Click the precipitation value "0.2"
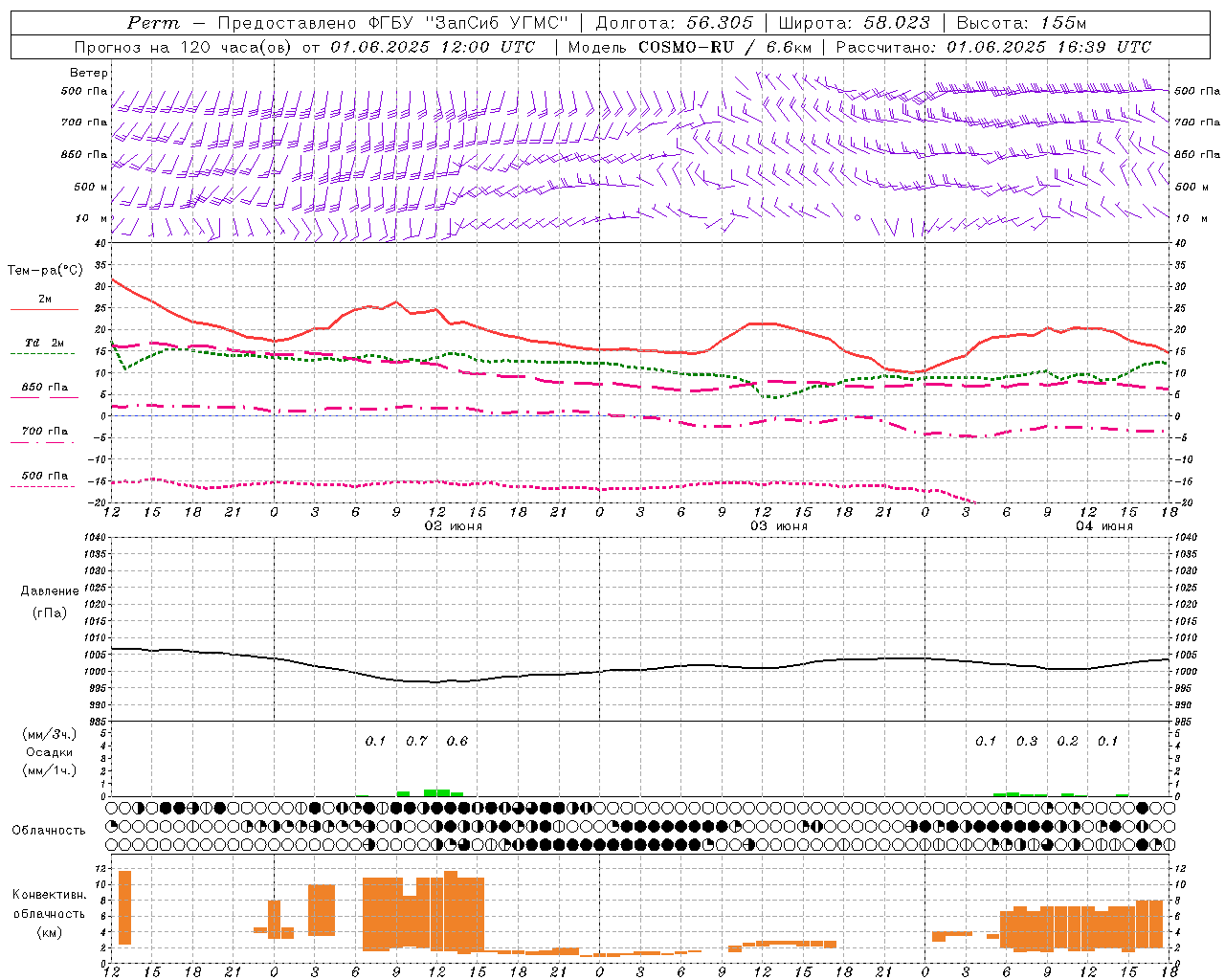 [1067, 742]
